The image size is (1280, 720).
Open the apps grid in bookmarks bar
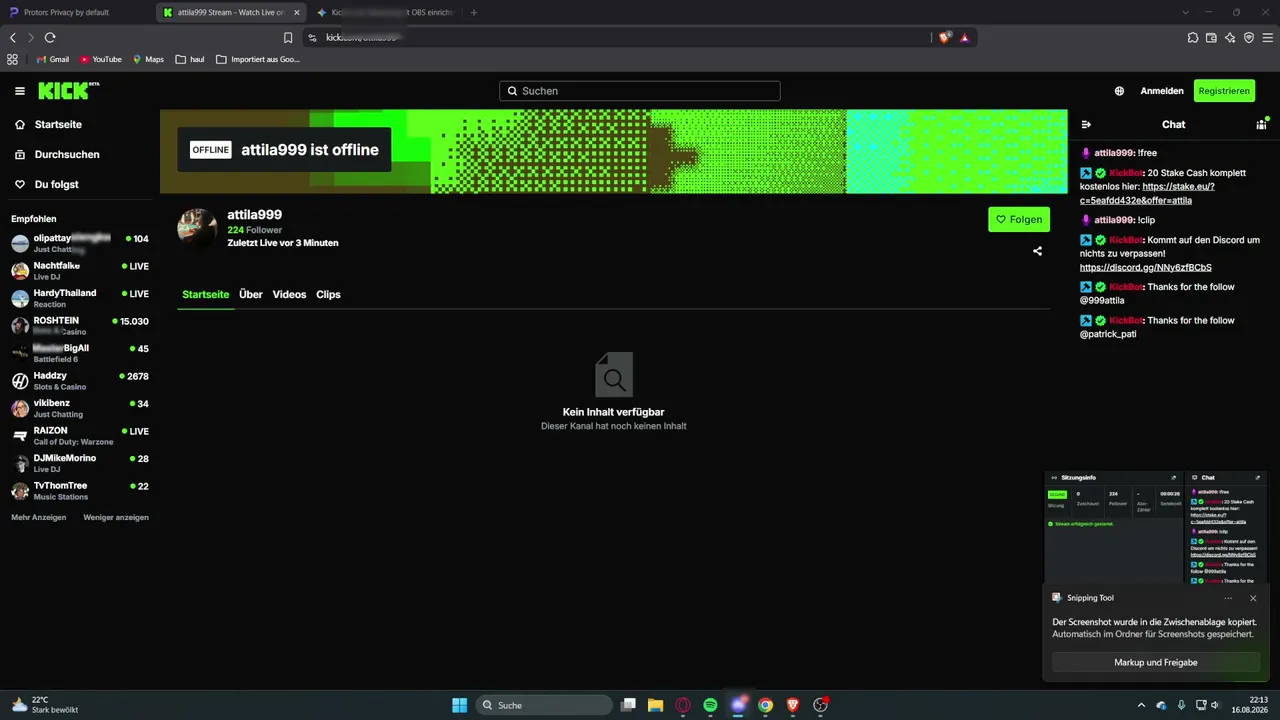[x=12, y=59]
